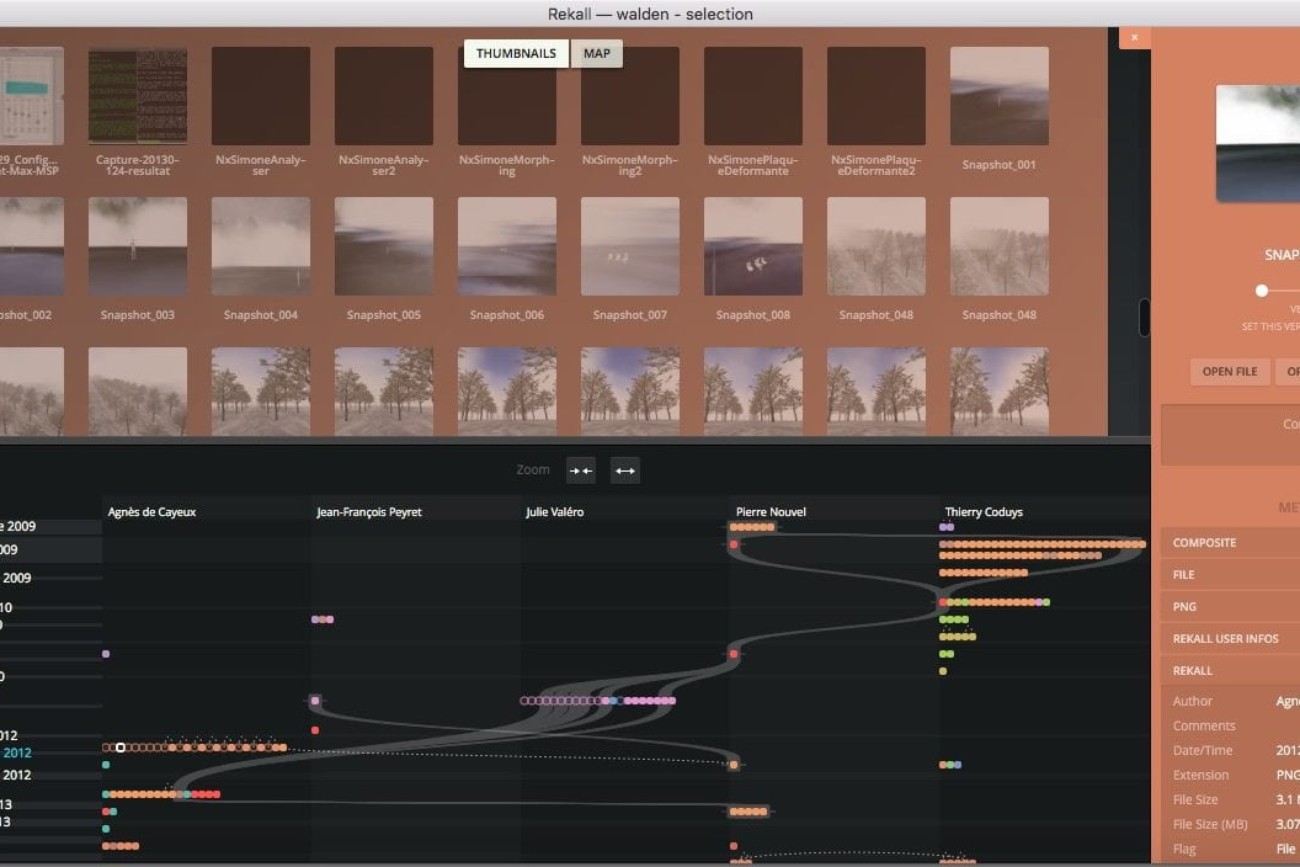
Task: Click the Thierry Coduys column header
Action: pyautogui.click(x=983, y=512)
